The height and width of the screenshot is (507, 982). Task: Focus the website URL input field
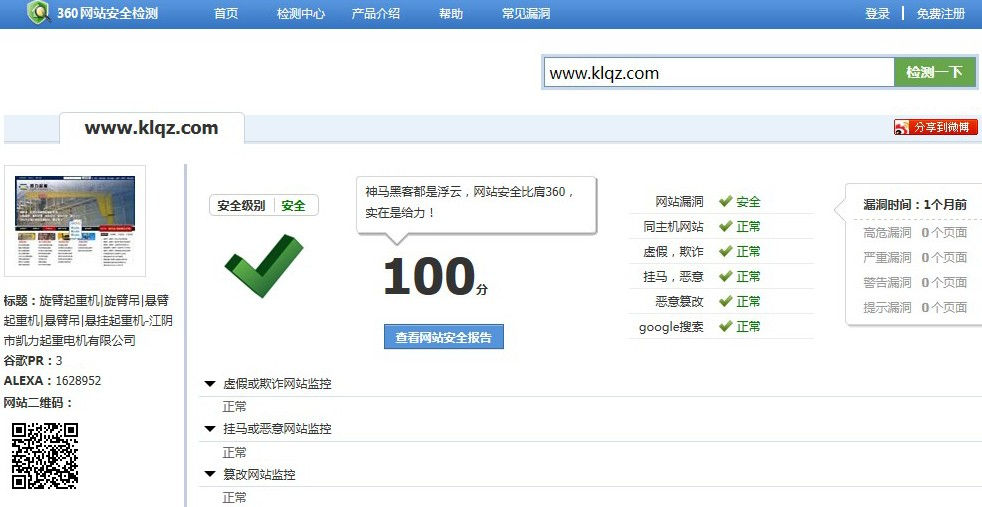tap(718, 73)
